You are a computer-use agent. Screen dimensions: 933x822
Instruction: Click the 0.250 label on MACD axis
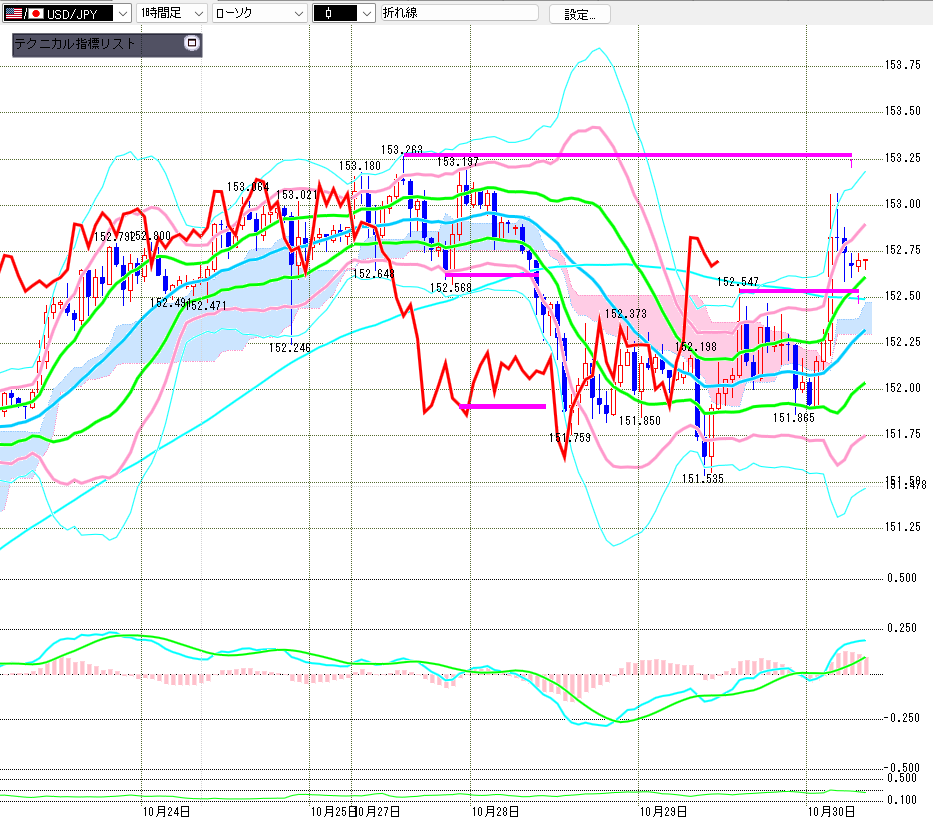tap(903, 627)
